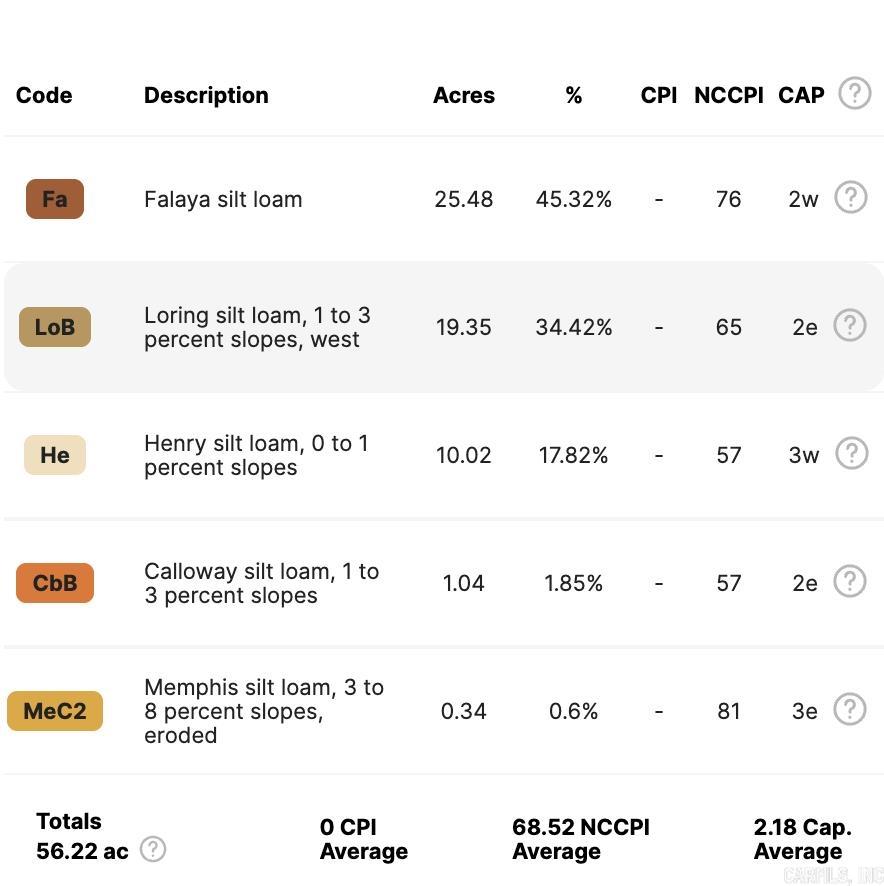The height and width of the screenshot is (886, 884).
Task: Click the NCCPI column header
Action: (x=728, y=95)
